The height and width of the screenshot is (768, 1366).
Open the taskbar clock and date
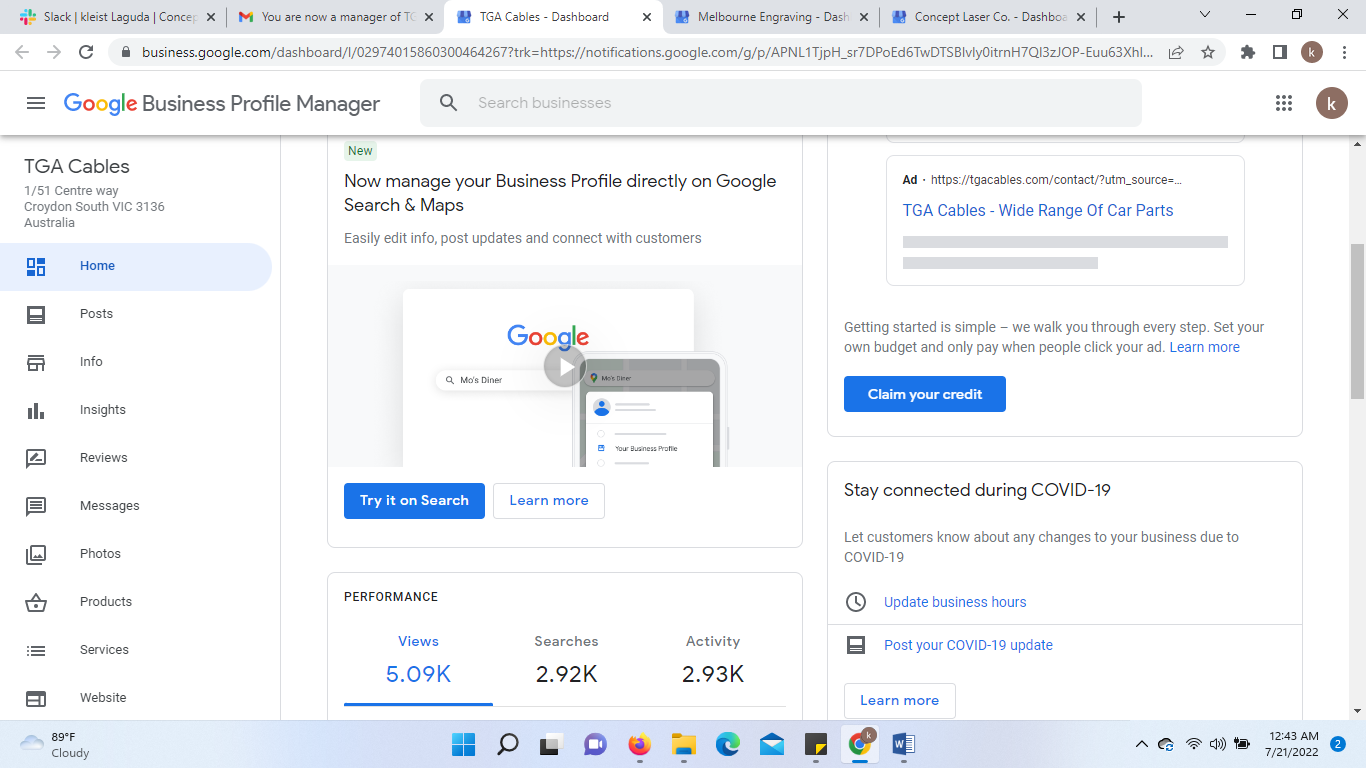(x=1292, y=744)
